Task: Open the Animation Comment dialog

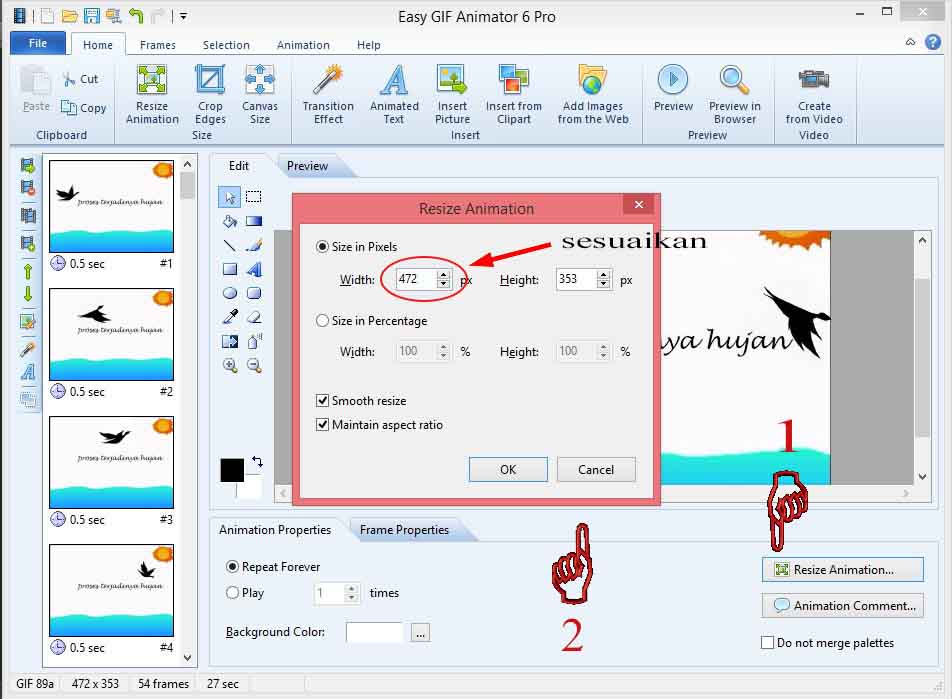Action: click(x=842, y=606)
